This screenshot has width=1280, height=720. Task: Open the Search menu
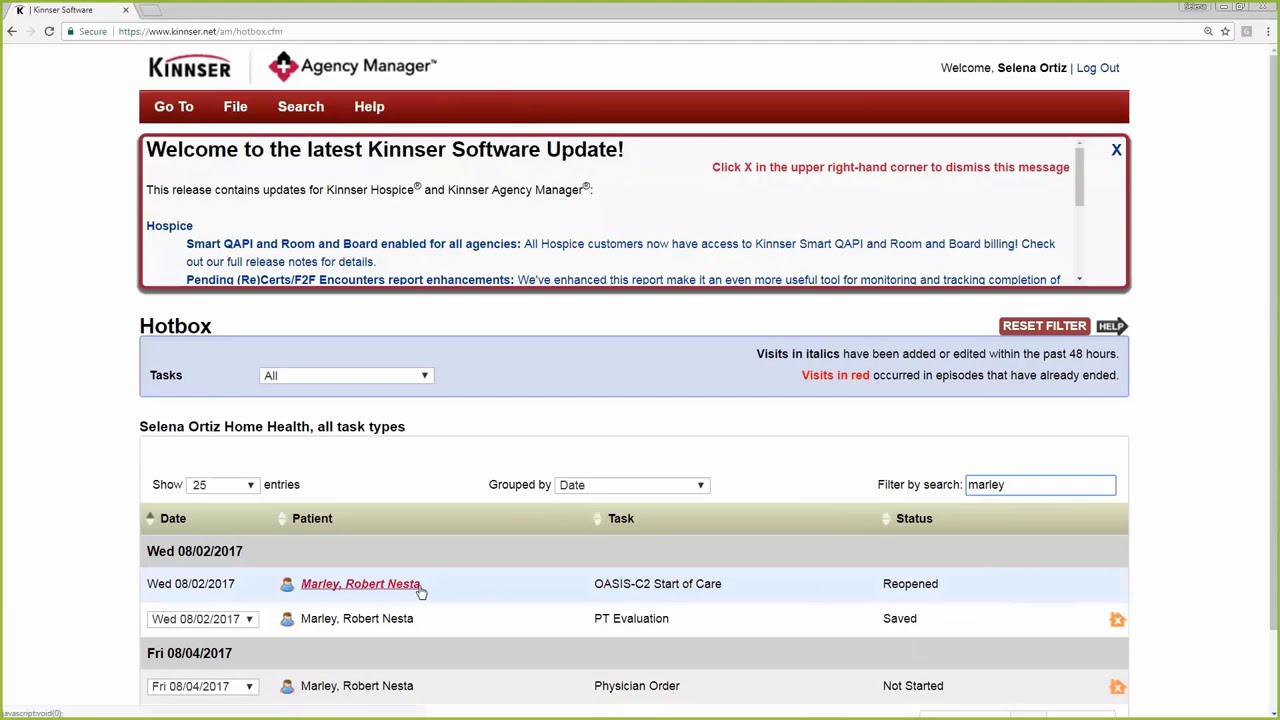tap(301, 107)
